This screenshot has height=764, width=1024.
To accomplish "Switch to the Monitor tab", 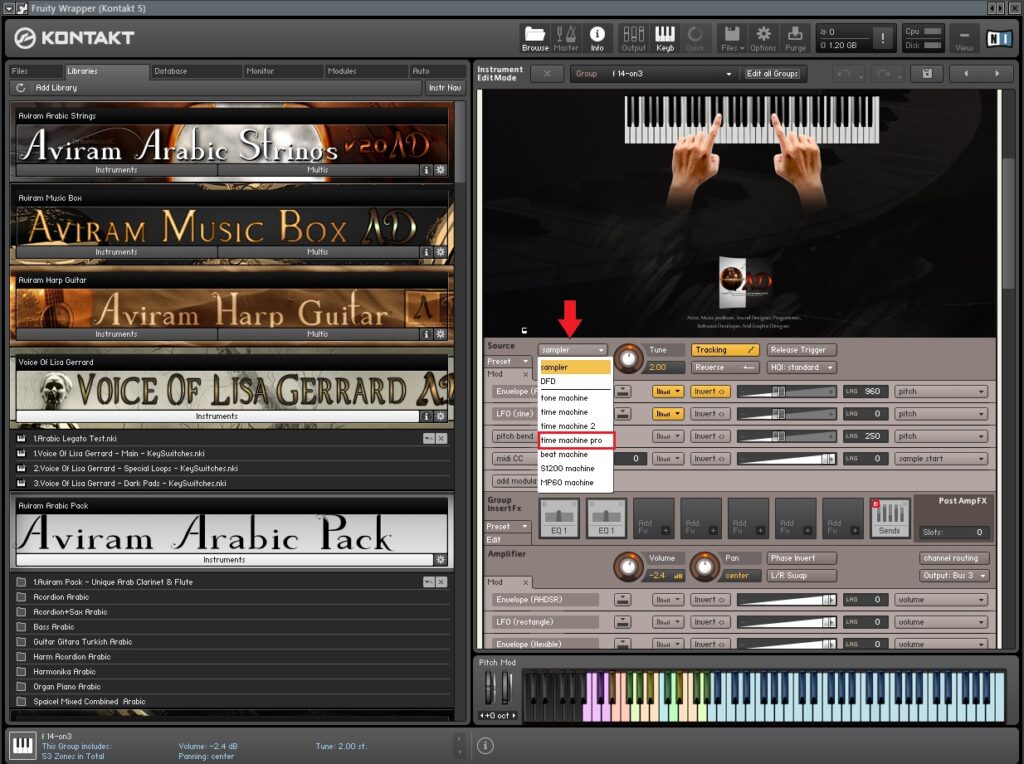I will click(282, 71).
